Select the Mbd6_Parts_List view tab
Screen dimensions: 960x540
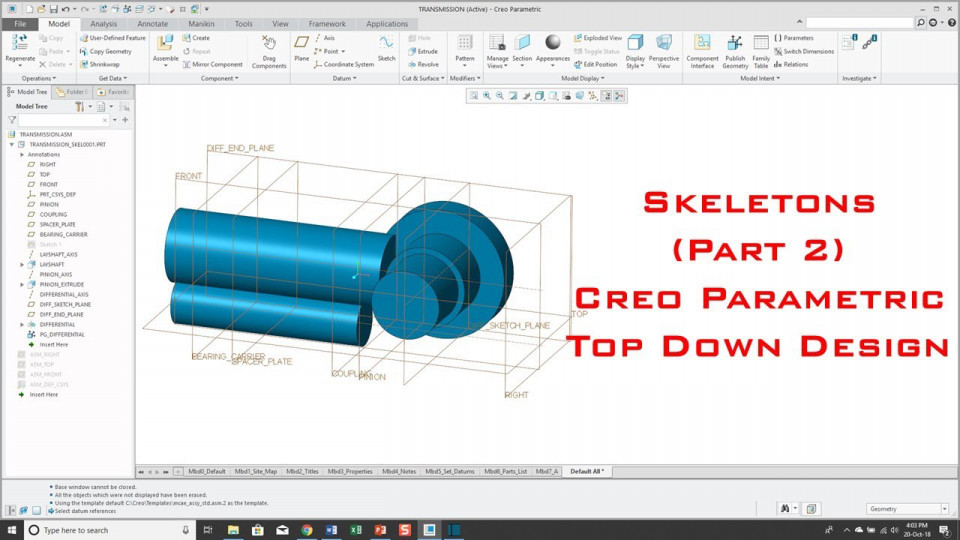point(506,471)
